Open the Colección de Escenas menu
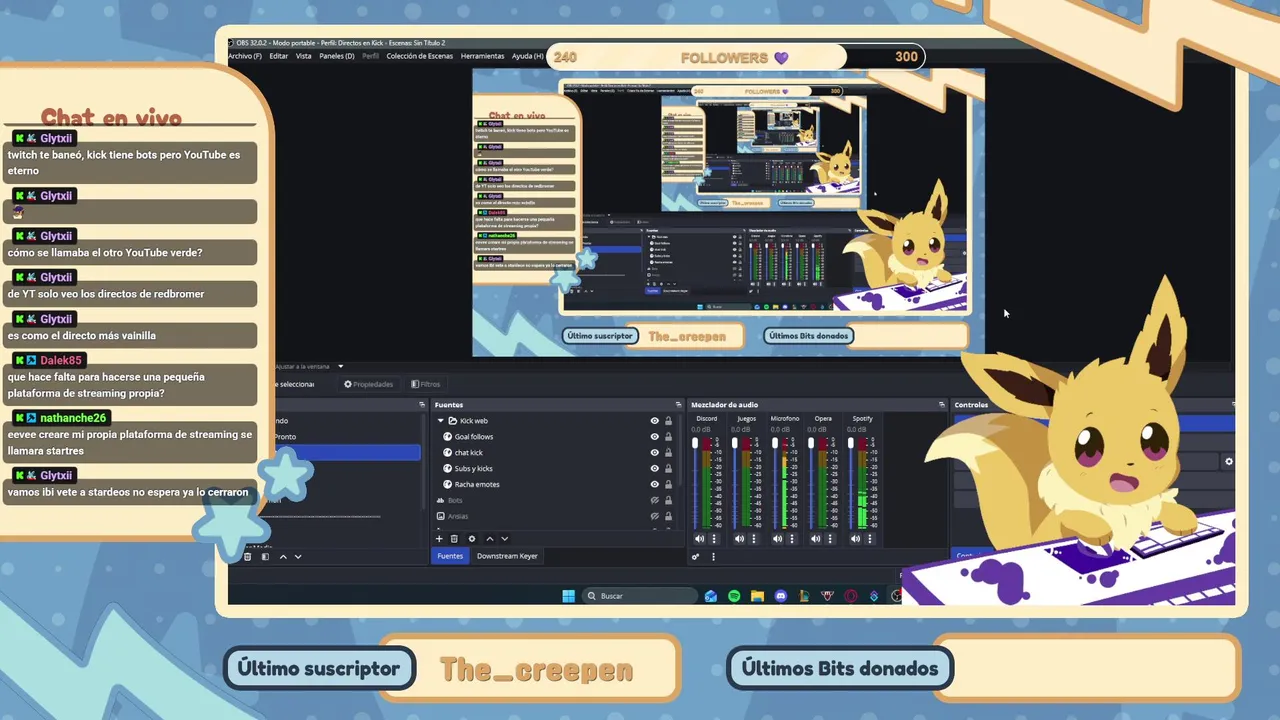This screenshot has height=720, width=1280. point(420,56)
